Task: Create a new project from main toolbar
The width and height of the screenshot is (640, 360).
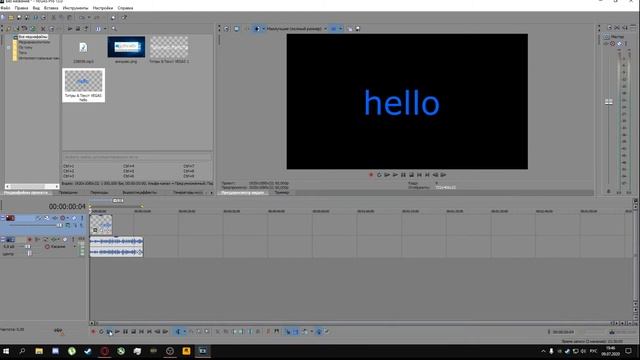Action: click(3, 18)
